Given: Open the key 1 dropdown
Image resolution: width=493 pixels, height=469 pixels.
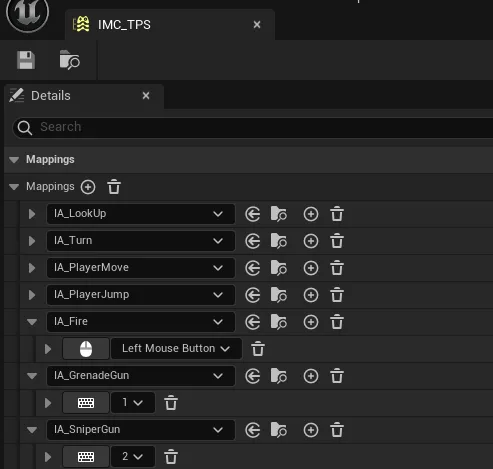Looking at the screenshot, I should click(133, 403).
